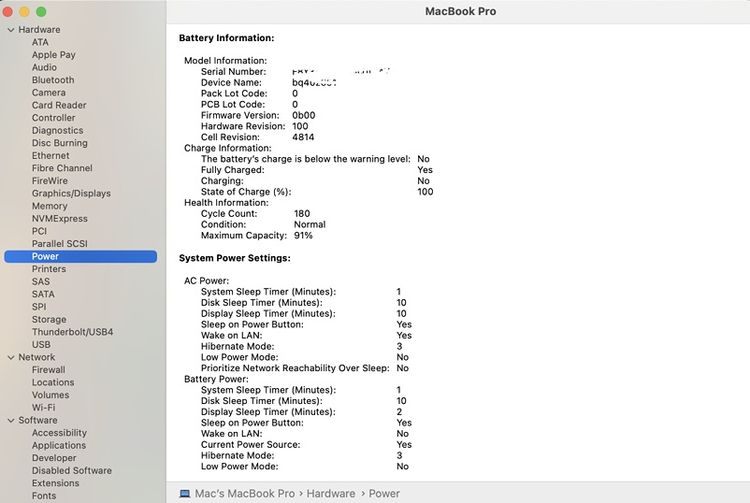Click the Battery Information heading
750x503 pixels.
coord(227,38)
